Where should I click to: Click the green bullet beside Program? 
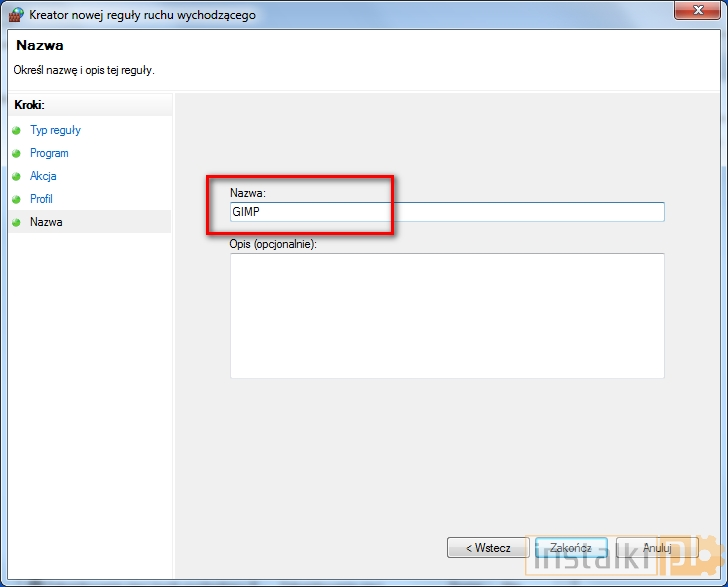click(x=16, y=153)
